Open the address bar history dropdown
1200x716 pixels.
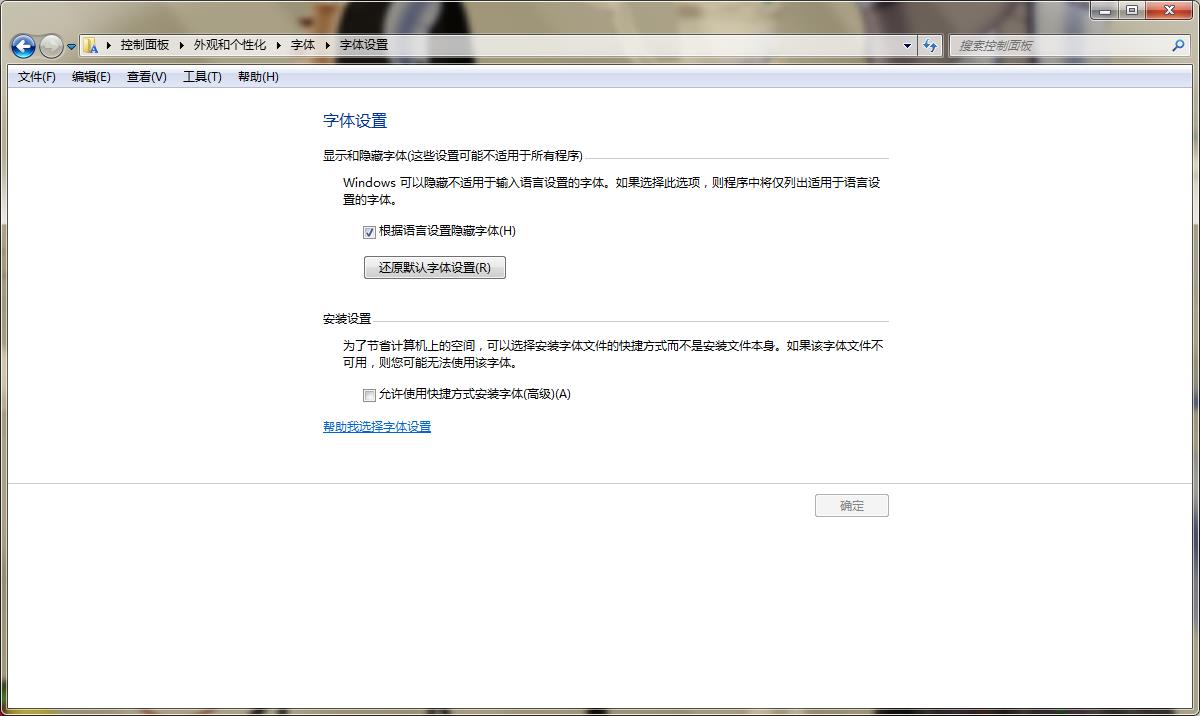point(906,45)
